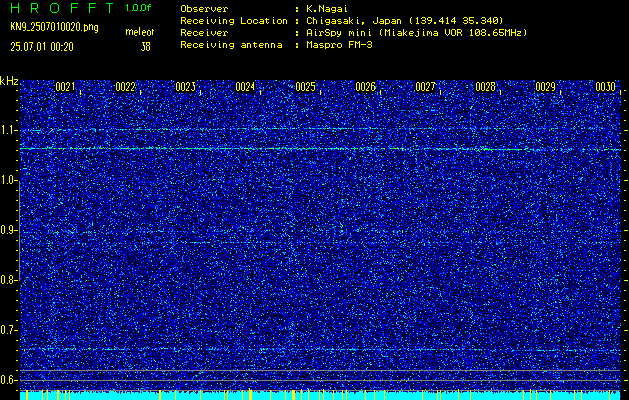This screenshot has height=400, width=629.
Task: Click the meteor count value 38
Action: pyautogui.click(x=145, y=47)
